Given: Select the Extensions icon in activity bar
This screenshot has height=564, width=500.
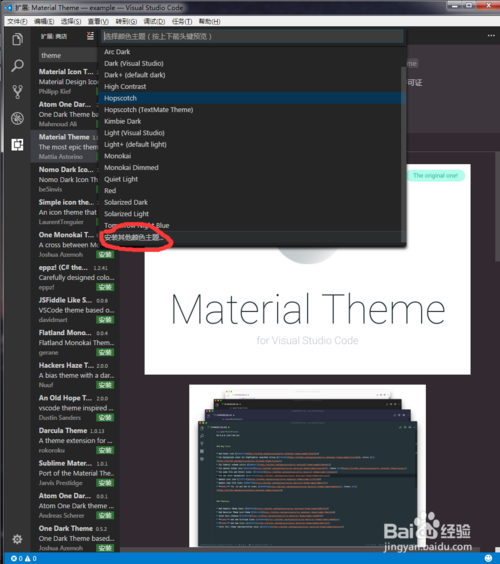Looking at the screenshot, I should coord(17,145).
